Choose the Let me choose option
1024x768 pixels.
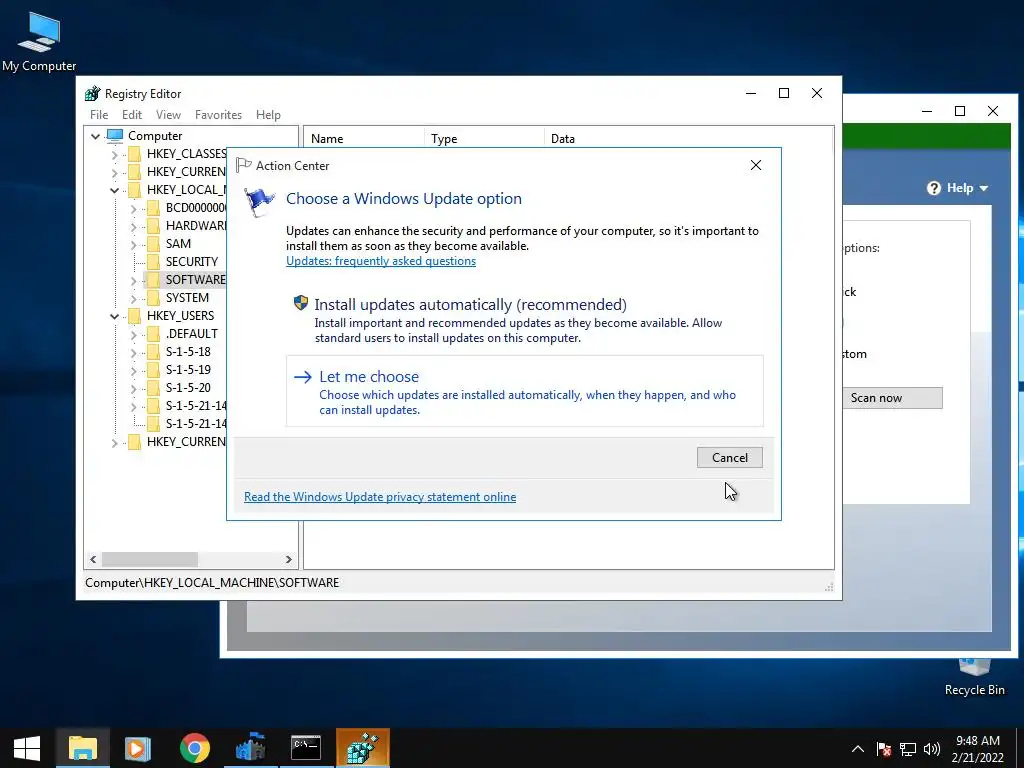(x=524, y=391)
